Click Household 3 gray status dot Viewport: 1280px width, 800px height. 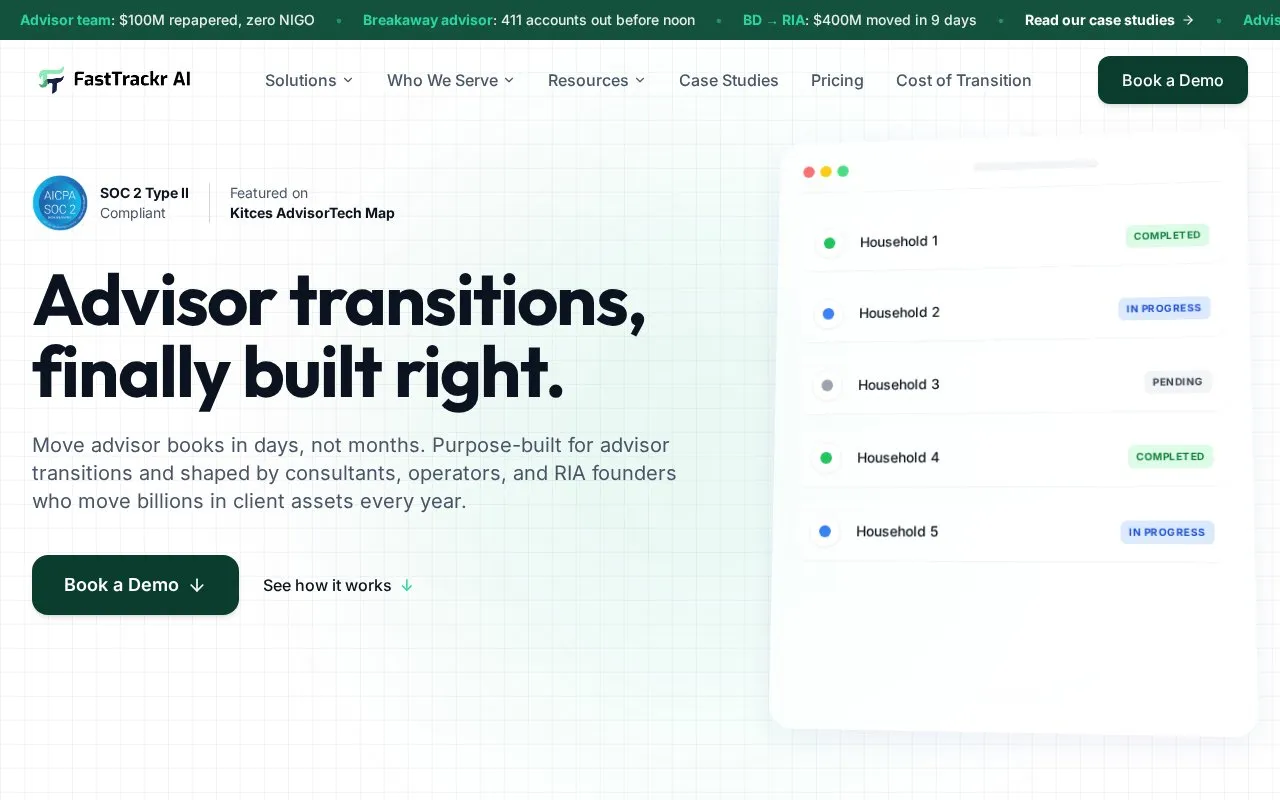[x=827, y=385]
